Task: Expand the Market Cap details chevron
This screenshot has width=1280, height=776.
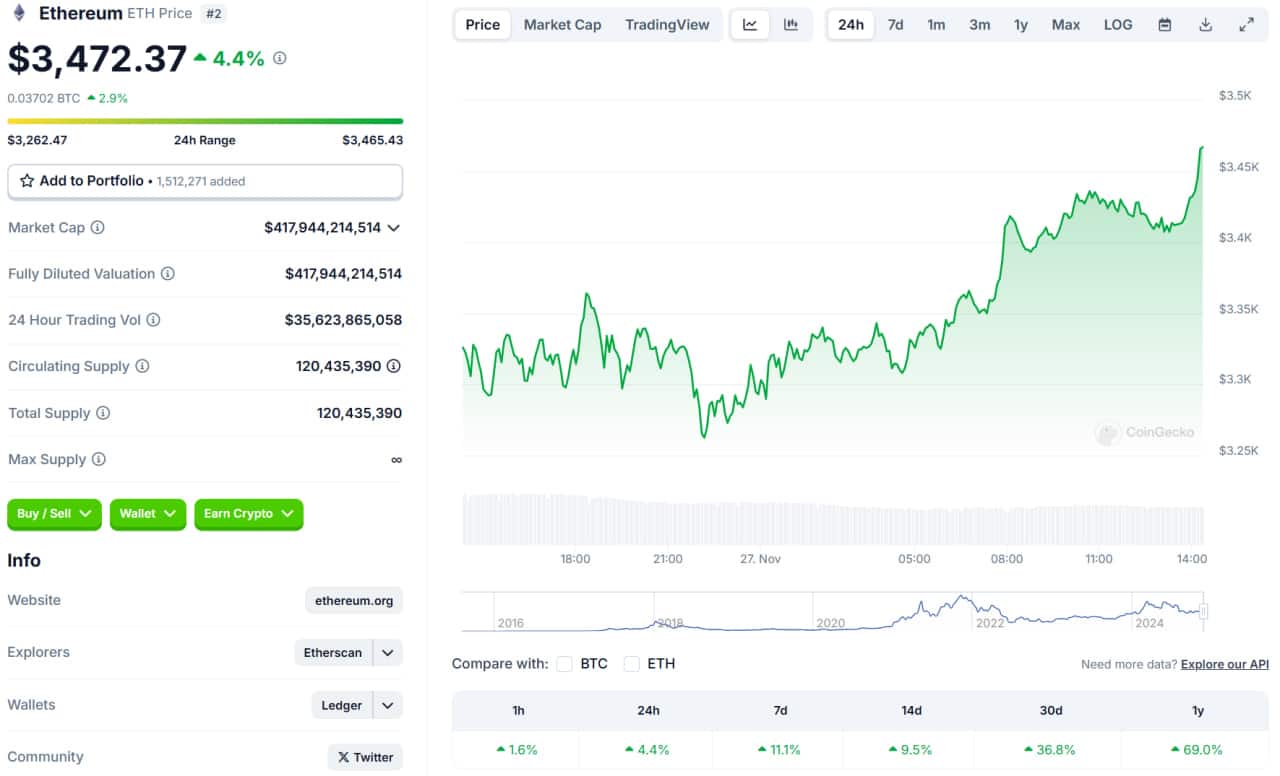Action: coord(394,228)
